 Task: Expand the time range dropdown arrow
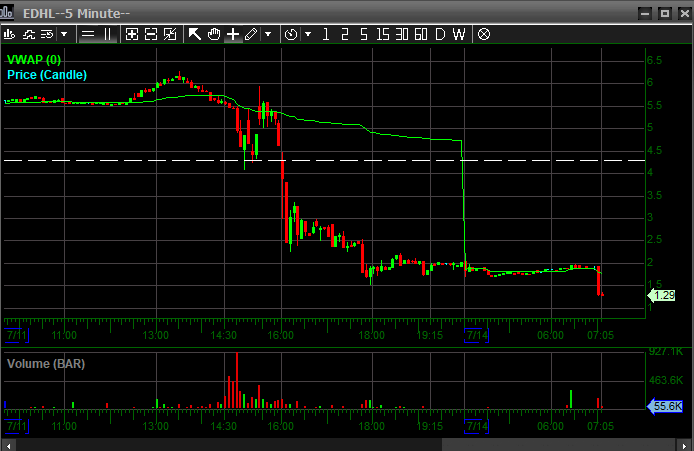click(308, 34)
